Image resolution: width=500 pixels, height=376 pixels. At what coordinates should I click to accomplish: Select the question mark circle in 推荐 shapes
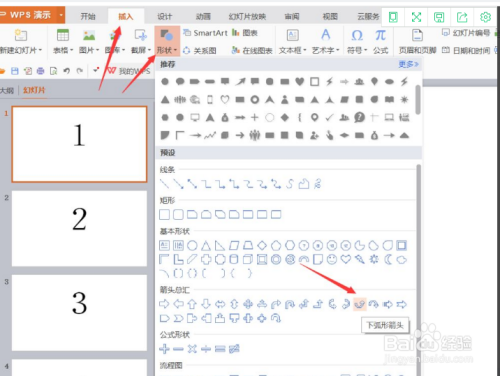click(359, 117)
